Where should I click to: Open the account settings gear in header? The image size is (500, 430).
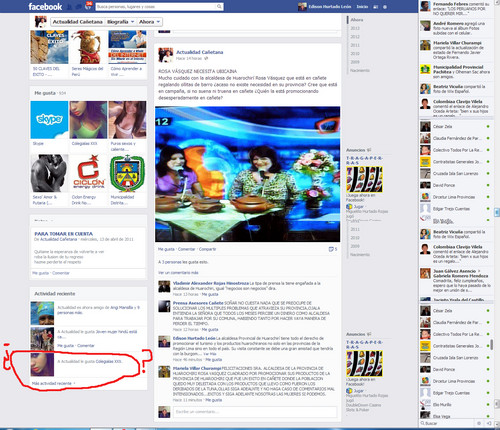point(385,7)
